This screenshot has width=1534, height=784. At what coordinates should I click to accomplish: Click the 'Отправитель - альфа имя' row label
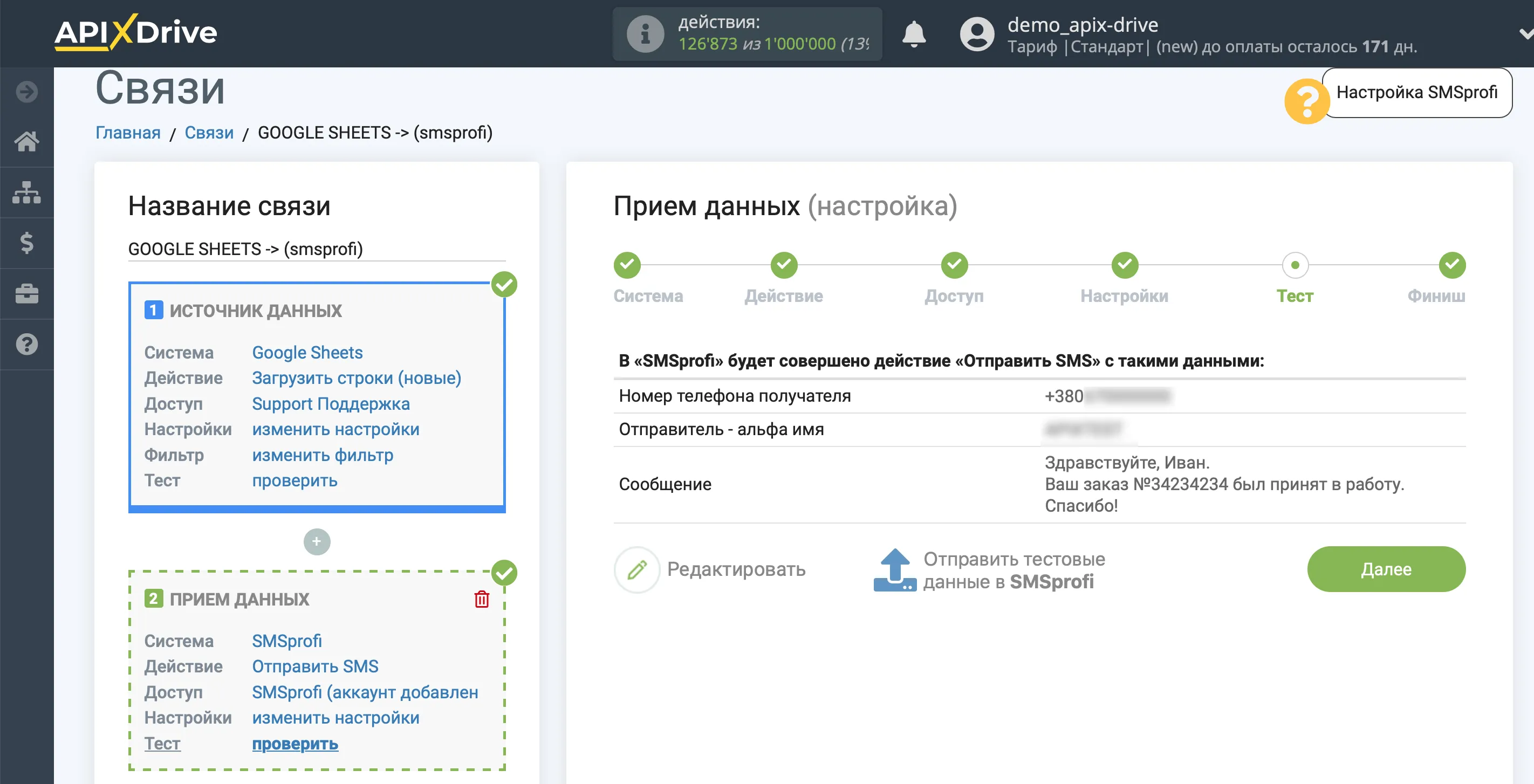(x=721, y=429)
